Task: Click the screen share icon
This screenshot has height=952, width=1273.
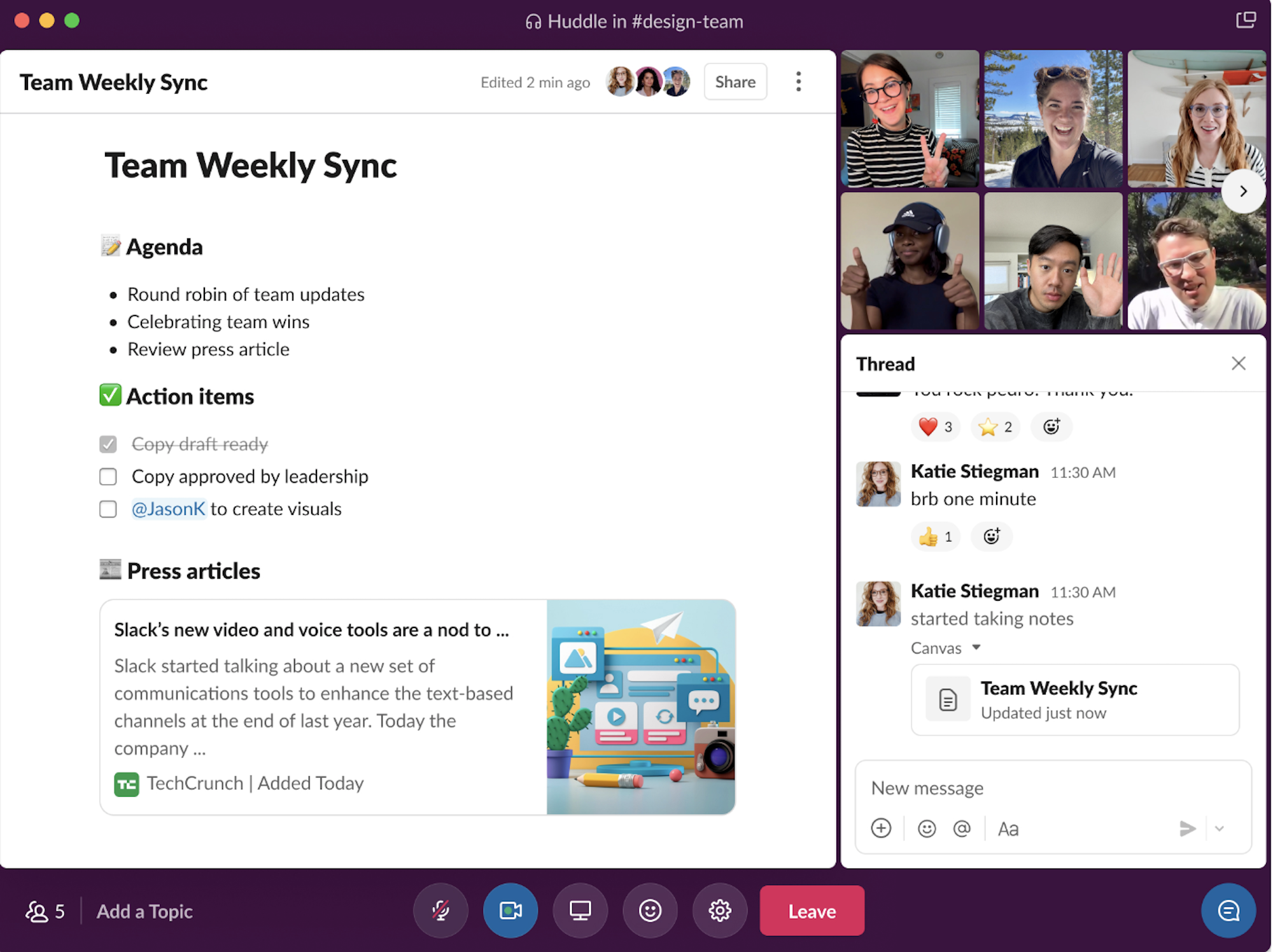Action: pos(580,911)
